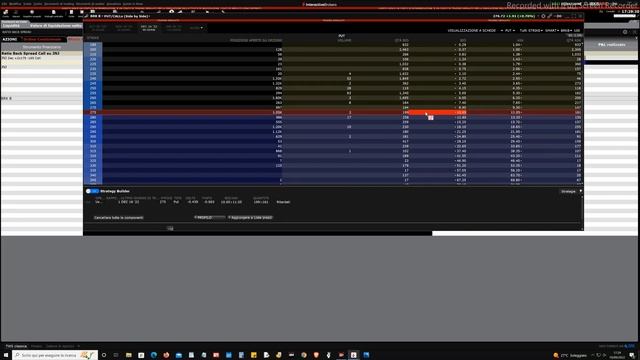Select the AZIONI tab
The height and width of the screenshot is (360, 640).
click(x=10, y=39)
